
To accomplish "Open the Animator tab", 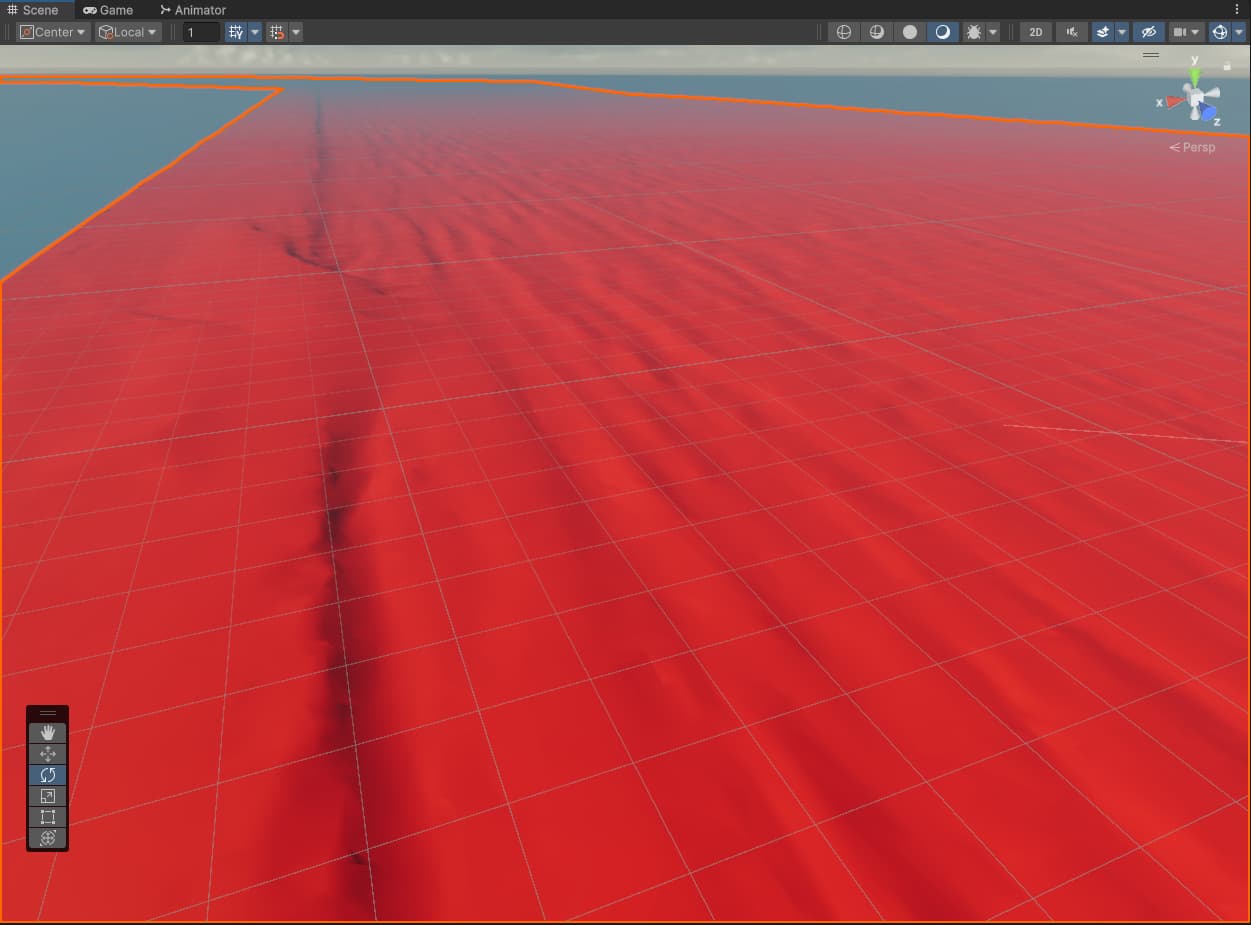I will click(x=194, y=10).
